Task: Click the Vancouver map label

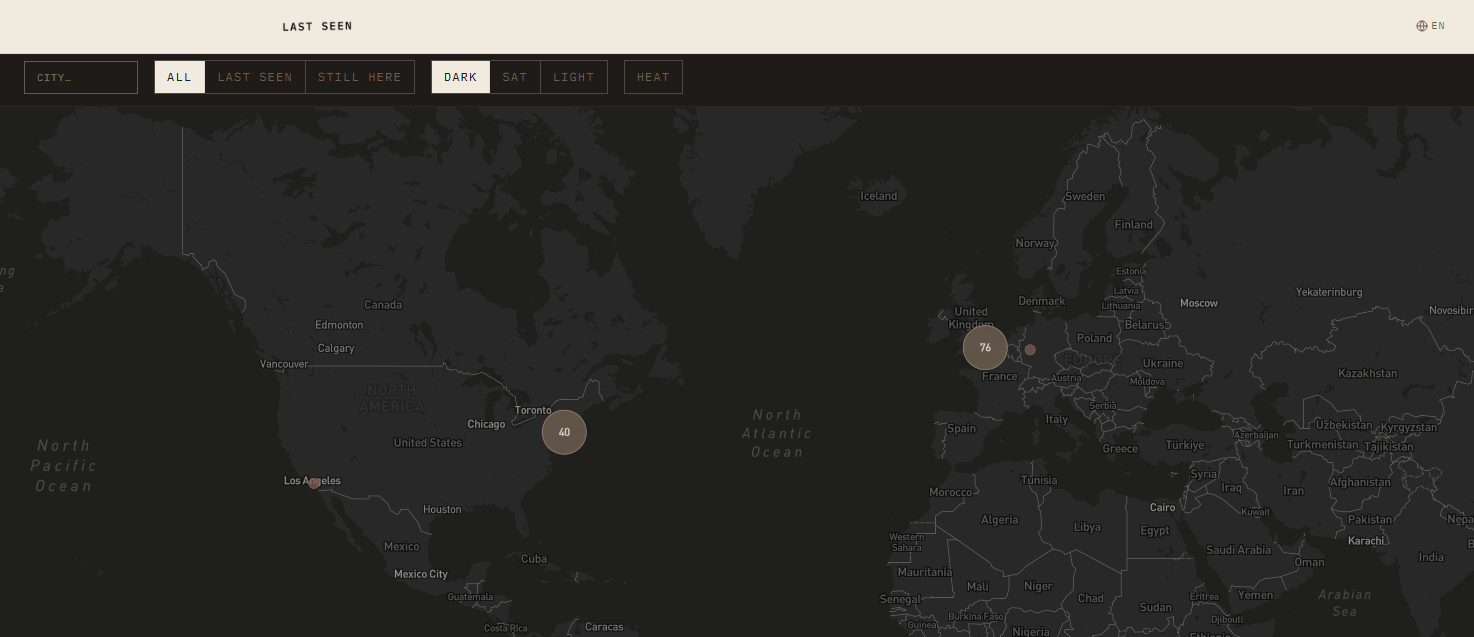Action: click(x=284, y=364)
